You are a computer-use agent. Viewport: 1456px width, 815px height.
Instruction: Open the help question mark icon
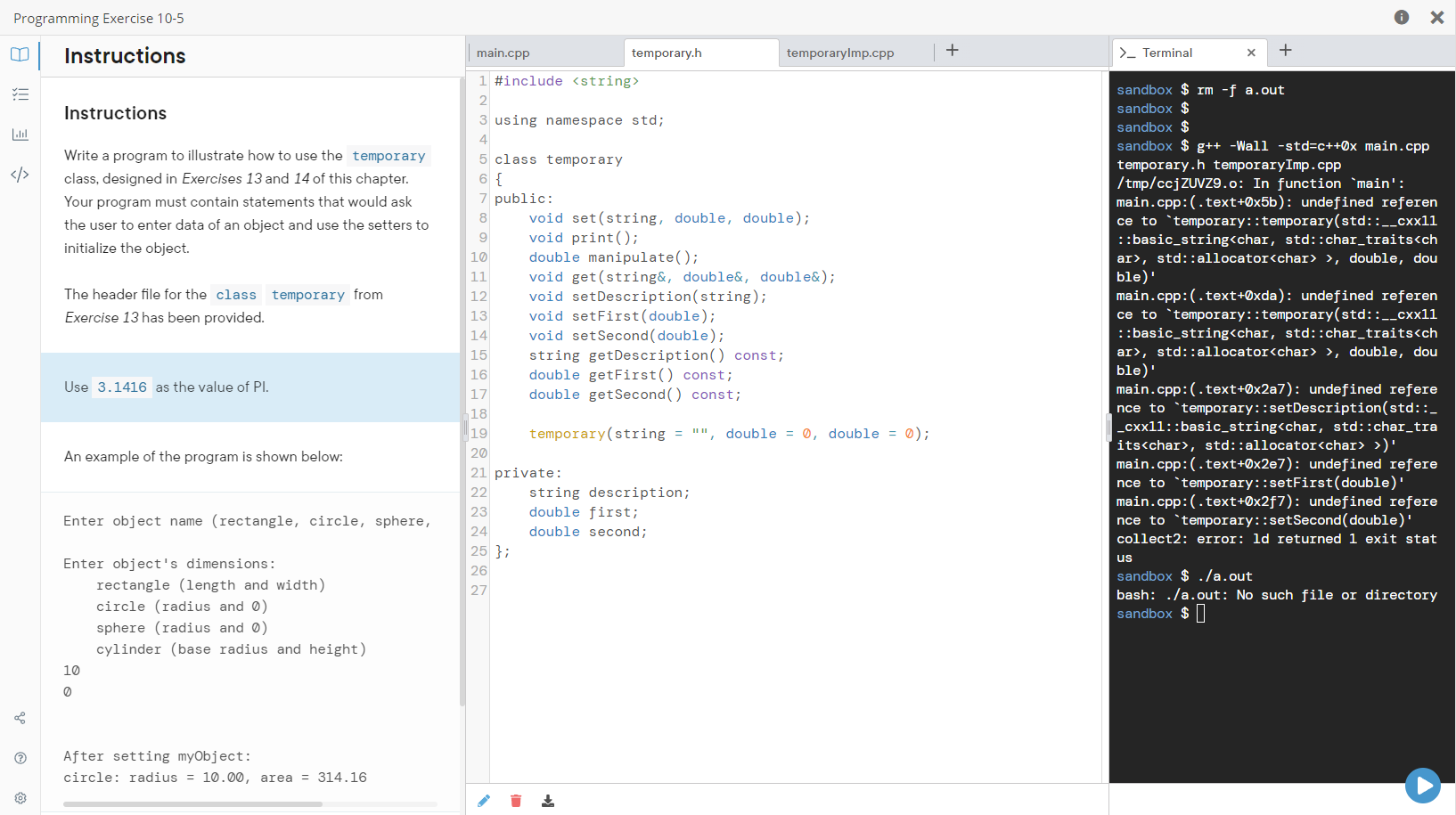[20, 758]
